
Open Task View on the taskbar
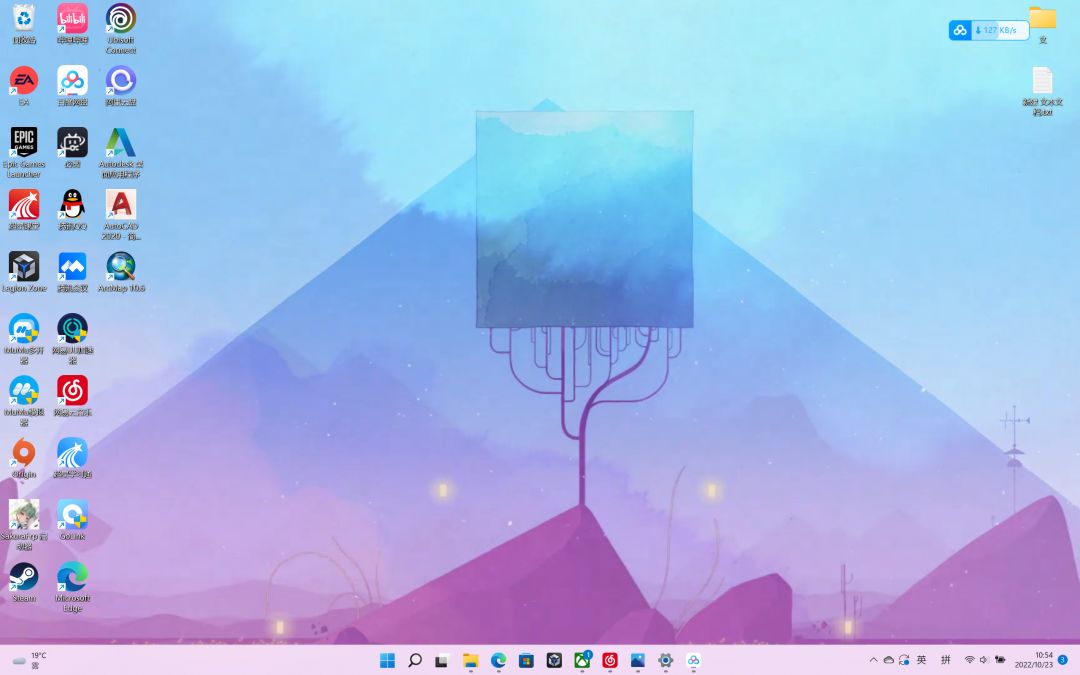[x=442, y=661]
